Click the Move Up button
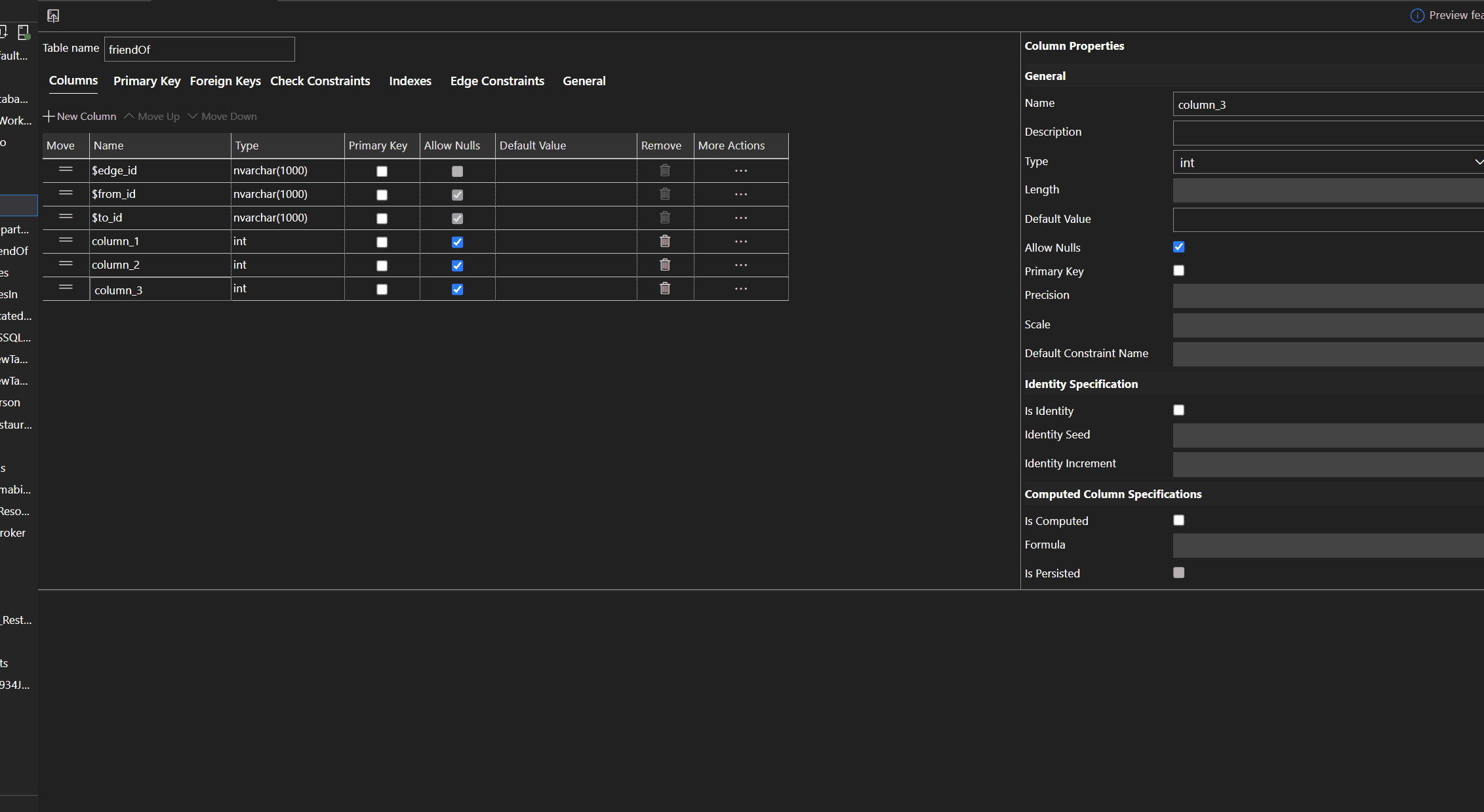 click(152, 117)
